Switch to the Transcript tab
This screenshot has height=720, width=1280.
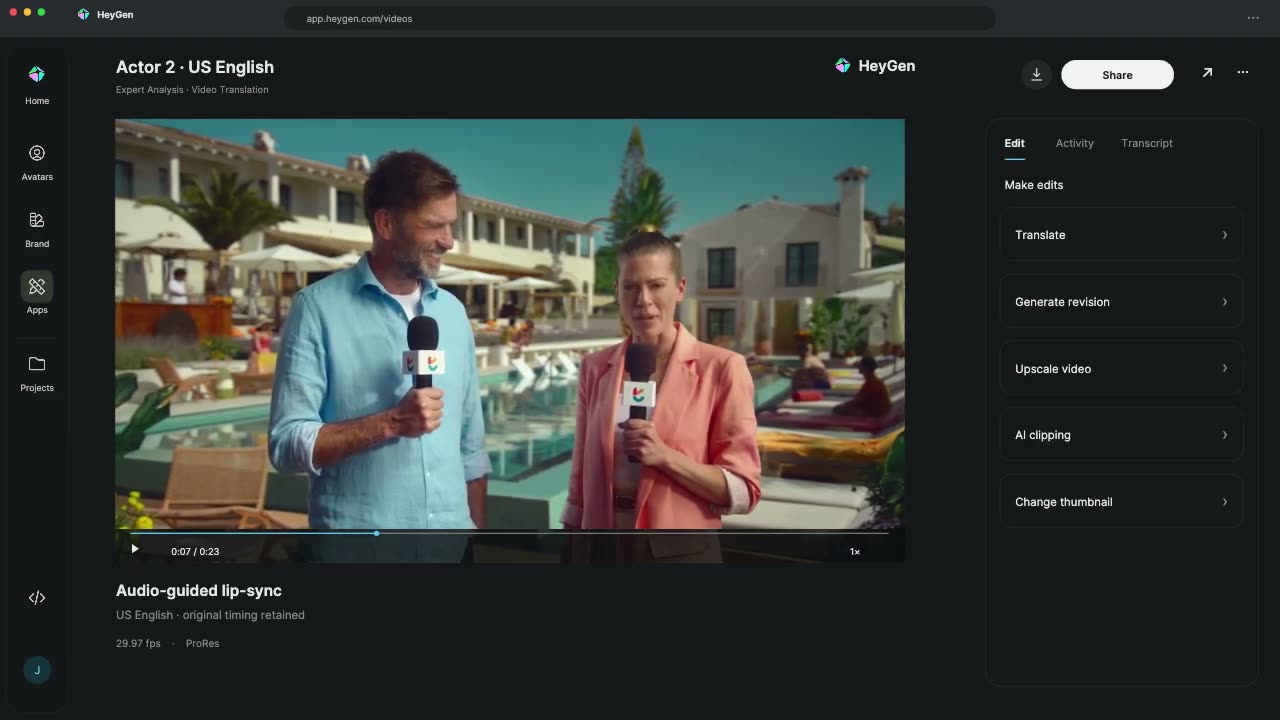pyautogui.click(x=1147, y=144)
